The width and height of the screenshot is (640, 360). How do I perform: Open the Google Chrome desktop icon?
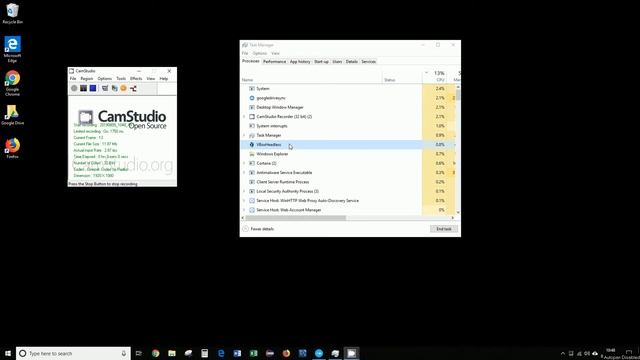tap(12, 83)
